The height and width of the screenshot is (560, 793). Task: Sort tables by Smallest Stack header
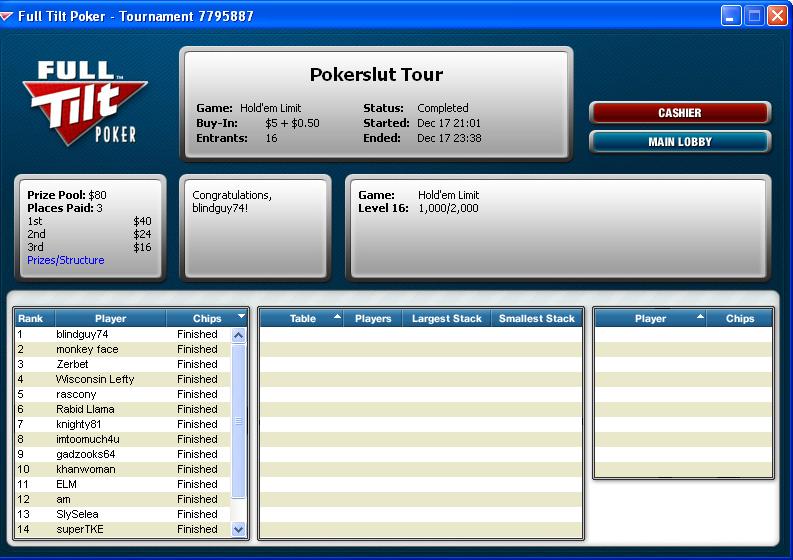click(537, 318)
